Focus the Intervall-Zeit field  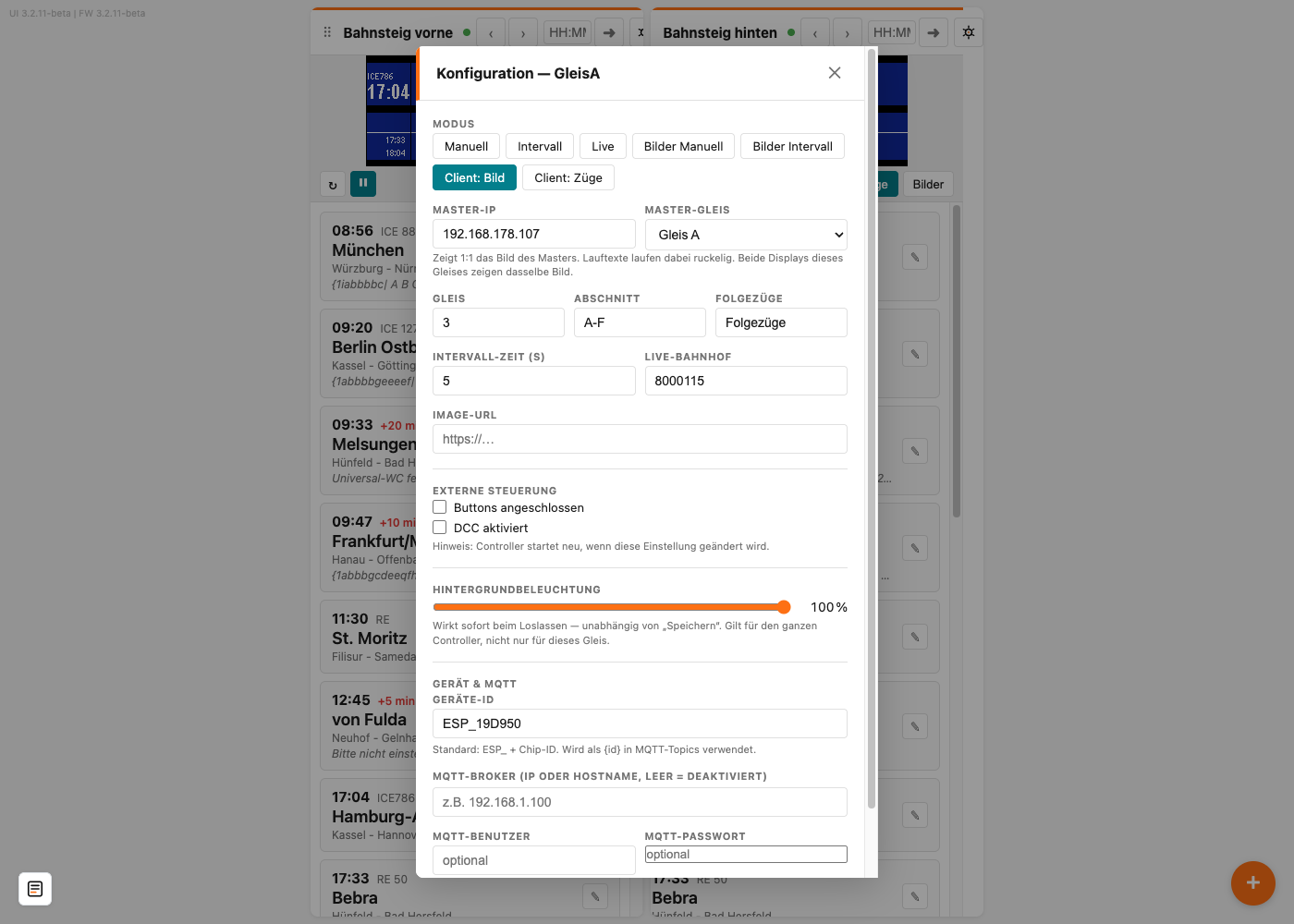534,381
